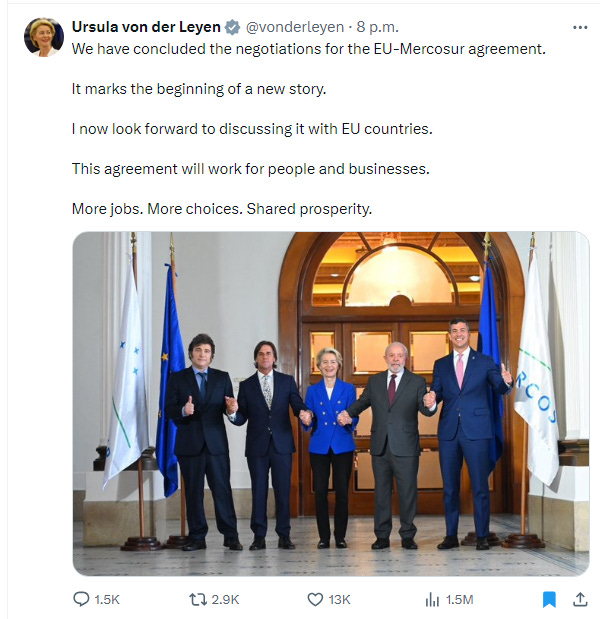Click the EU-Mercosur agreement text line
600x619 pixels.
(309, 49)
